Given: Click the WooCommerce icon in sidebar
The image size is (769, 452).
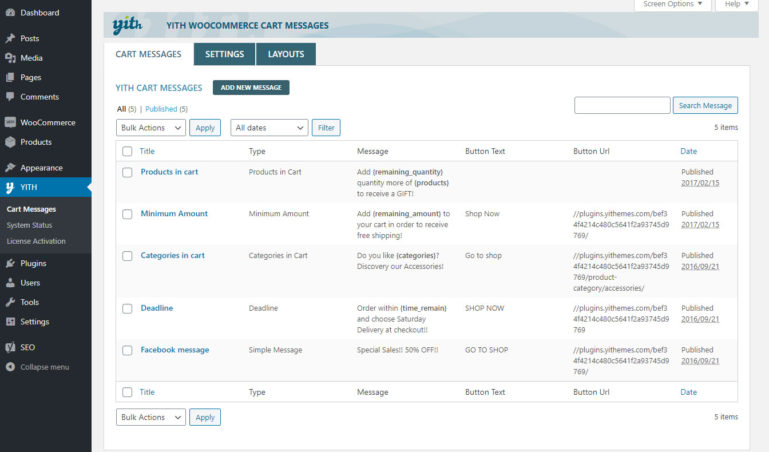Looking at the screenshot, I should click(x=10, y=123).
